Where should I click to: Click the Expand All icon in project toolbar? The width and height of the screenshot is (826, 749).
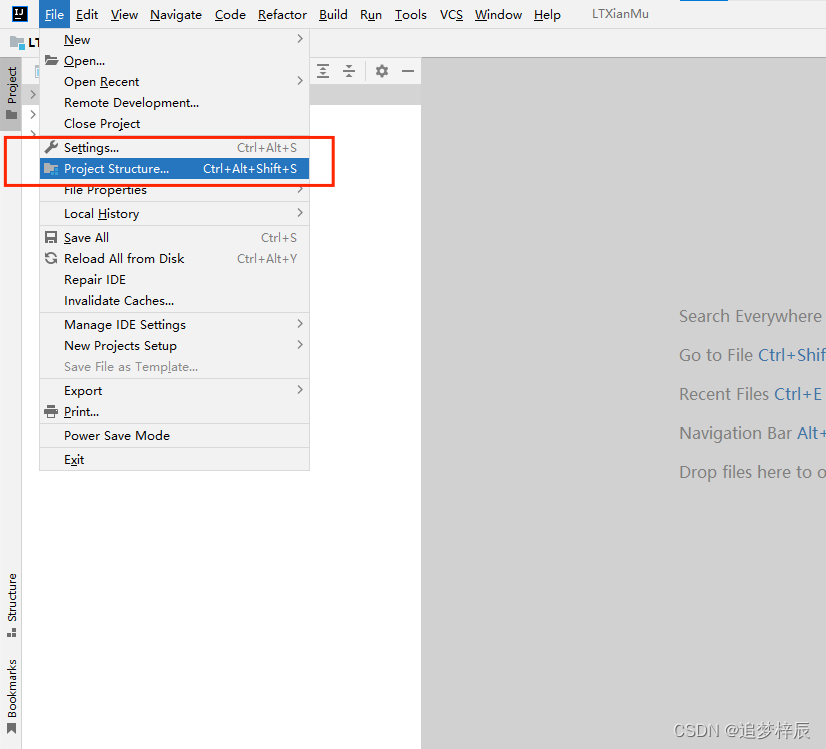coord(323,71)
